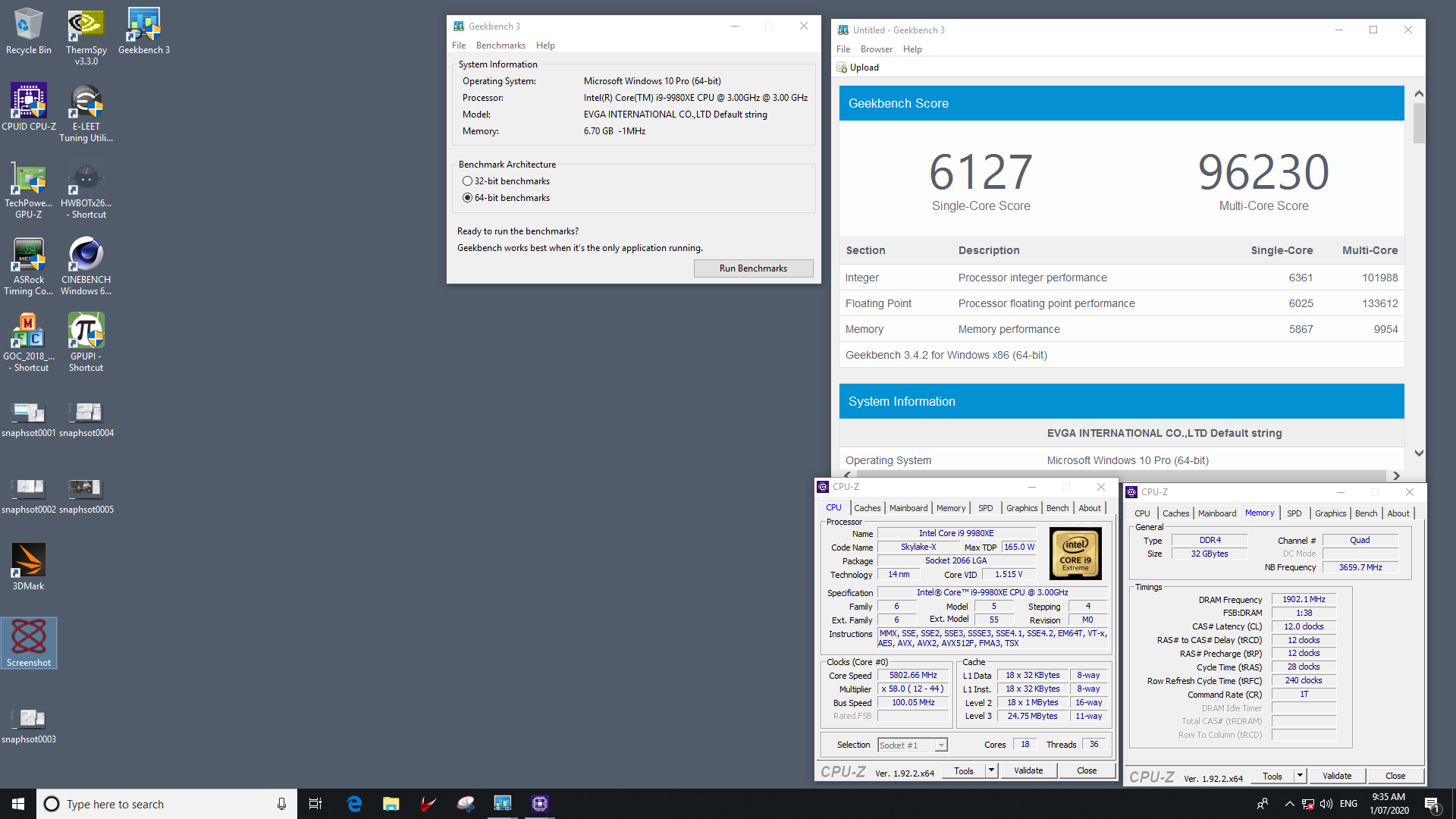Select the Screenshot desktop icon
Viewport: 1456px width, 819px height.
[x=29, y=642]
